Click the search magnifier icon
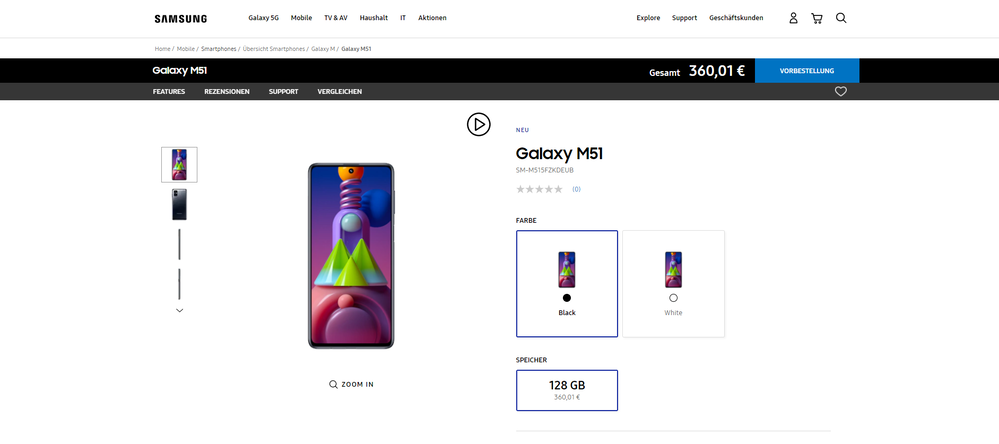Viewport: 999px width, 444px height. coord(841,18)
